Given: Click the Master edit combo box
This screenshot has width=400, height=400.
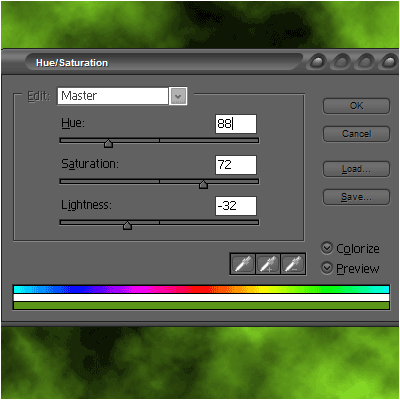Looking at the screenshot, I should click(113, 96).
